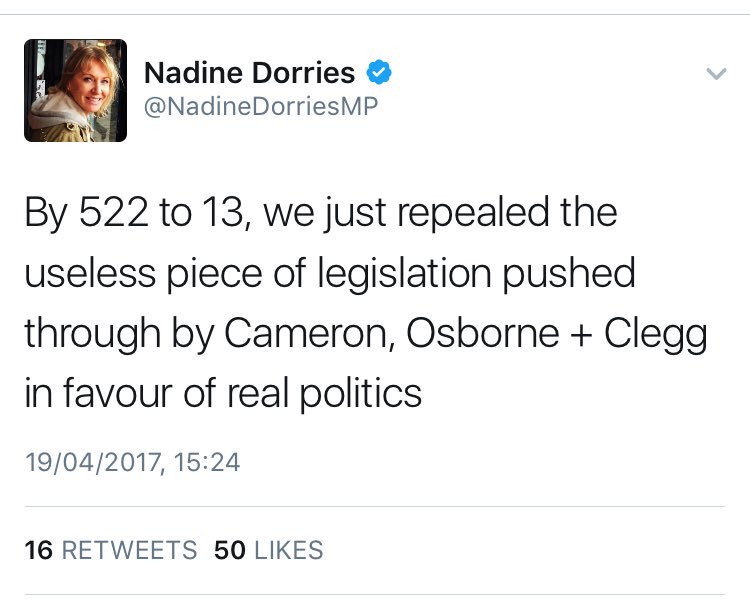This screenshot has height=601, width=750.
Task: Click the 15:24 time in timestamp
Action: pyautogui.click(x=209, y=463)
